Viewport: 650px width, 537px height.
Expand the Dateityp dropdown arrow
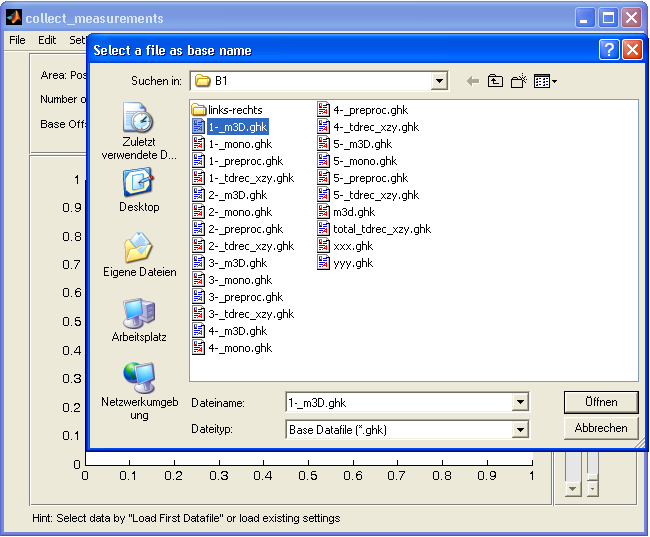520,430
